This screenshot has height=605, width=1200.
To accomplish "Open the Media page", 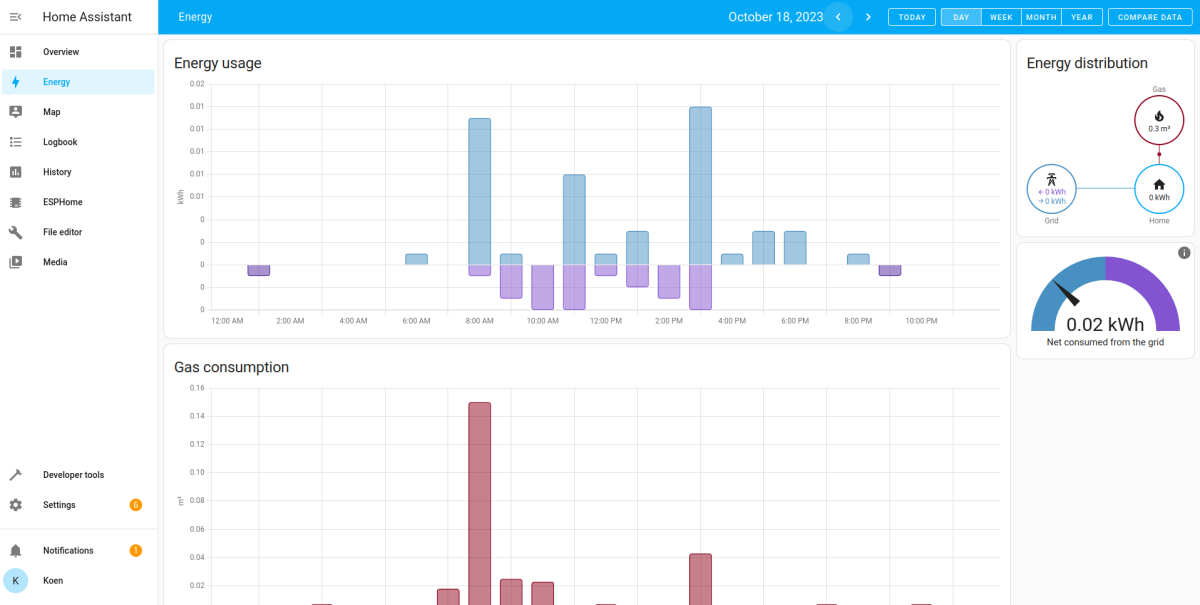I will pos(79,262).
